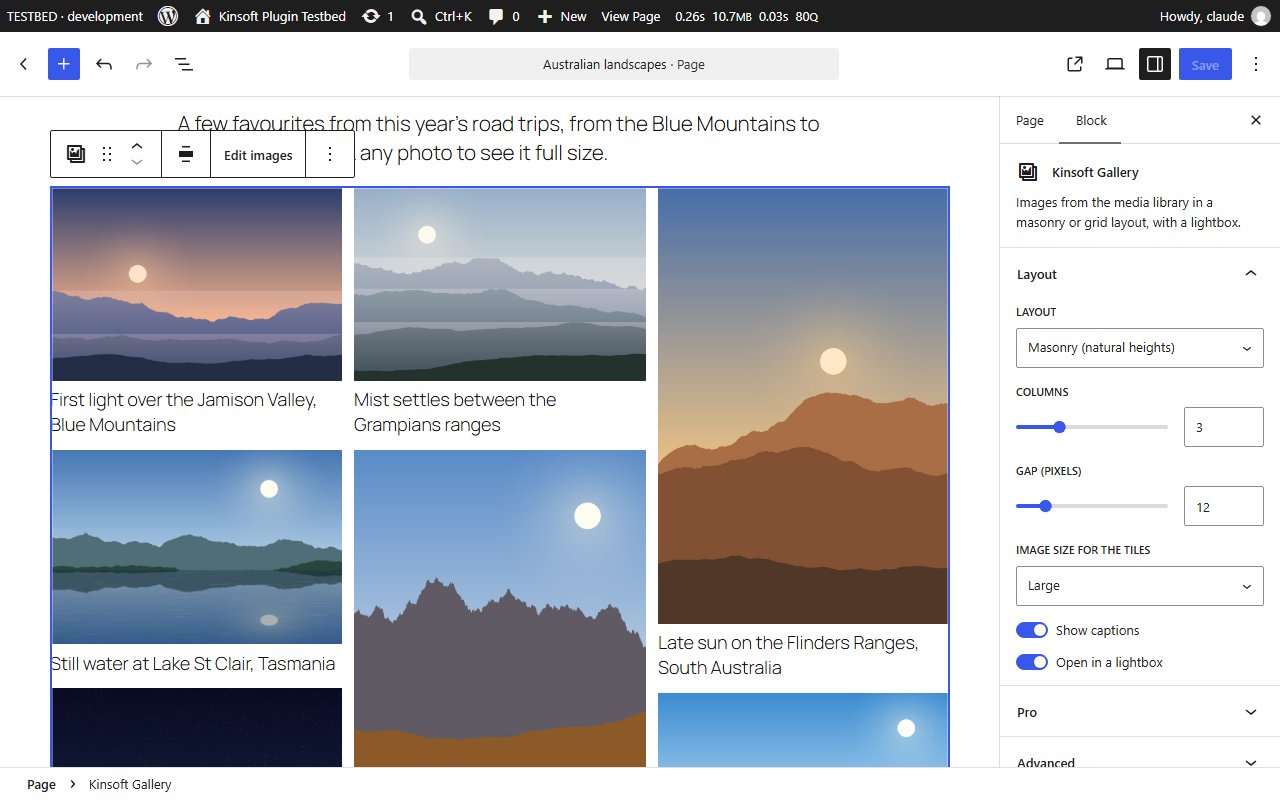
Task: Go back using the editor's back arrow
Action: coord(24,64)
